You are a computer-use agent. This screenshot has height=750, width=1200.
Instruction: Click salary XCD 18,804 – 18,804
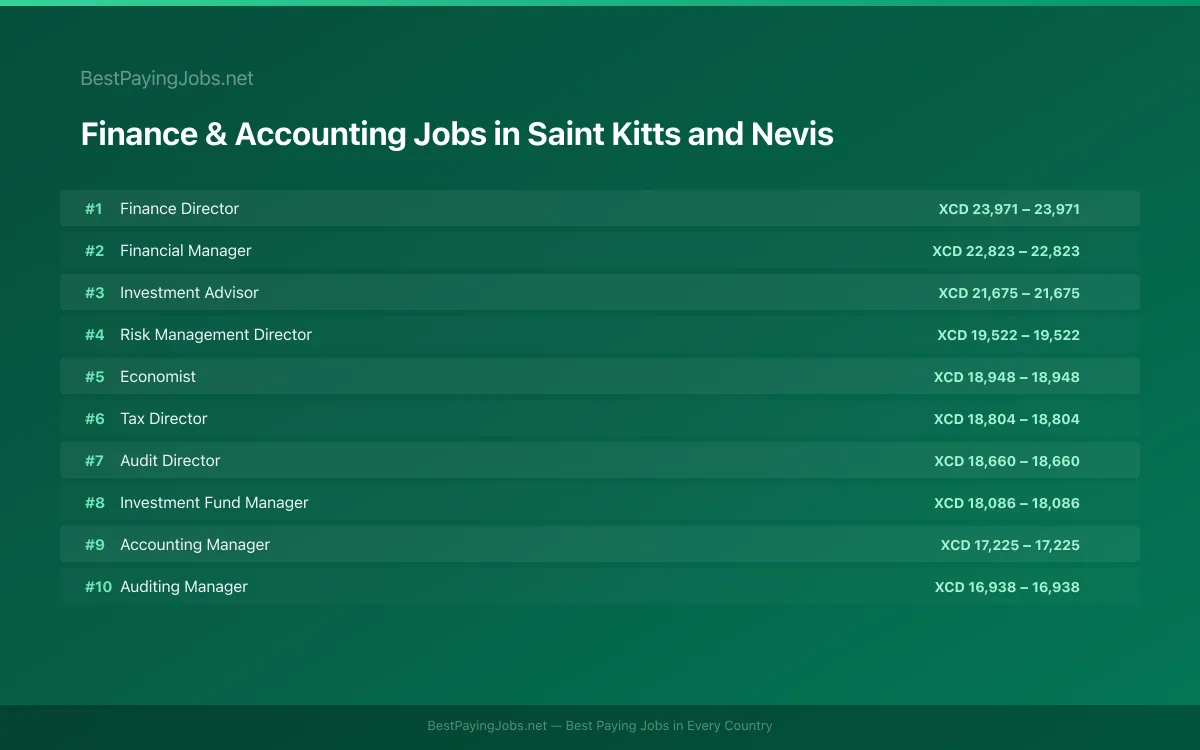pyautogui.click(x=1007, y=419)
